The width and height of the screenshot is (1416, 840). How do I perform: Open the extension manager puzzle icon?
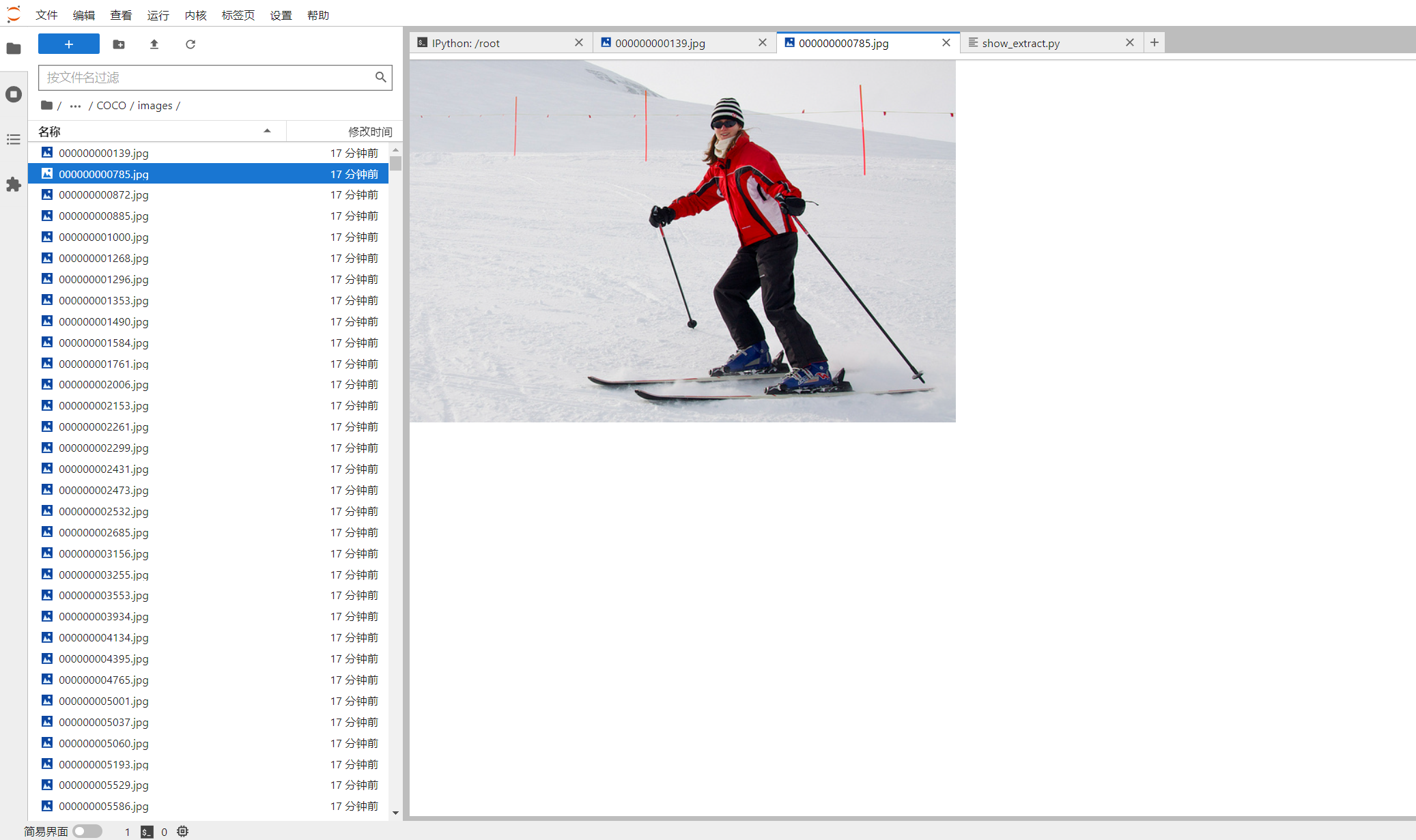14,184
